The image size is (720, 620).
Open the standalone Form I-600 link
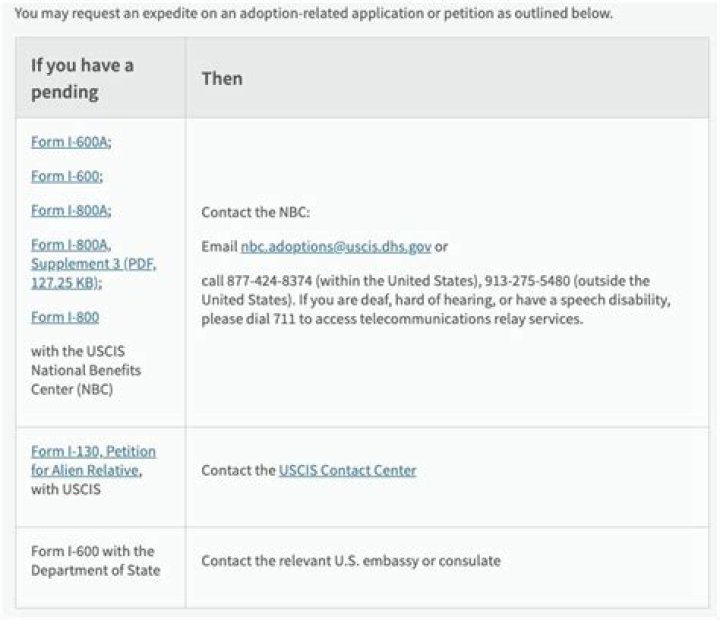(67, 176)
